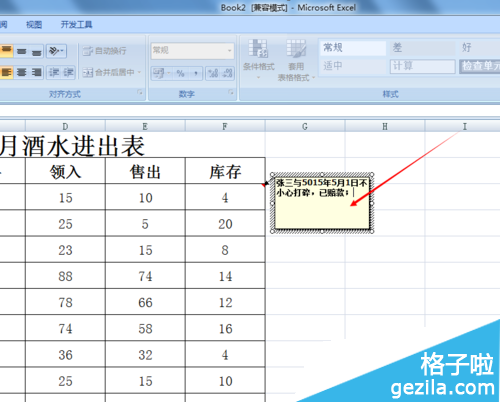Open the 对齐方式 dialog launcher
Screen dimensions: 500x402
pyautogui.click(x=140, y=92)
